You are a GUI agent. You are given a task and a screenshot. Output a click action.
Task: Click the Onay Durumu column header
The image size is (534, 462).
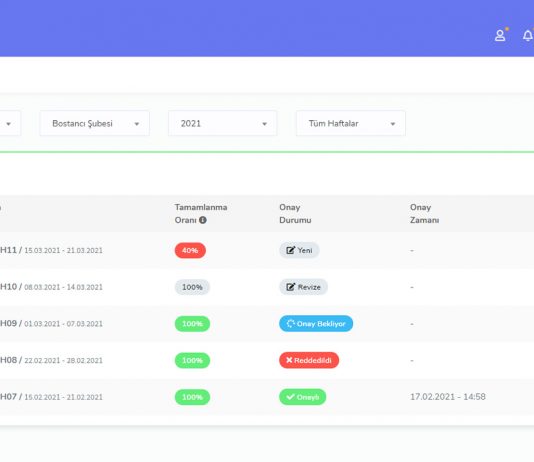point(295,213)
